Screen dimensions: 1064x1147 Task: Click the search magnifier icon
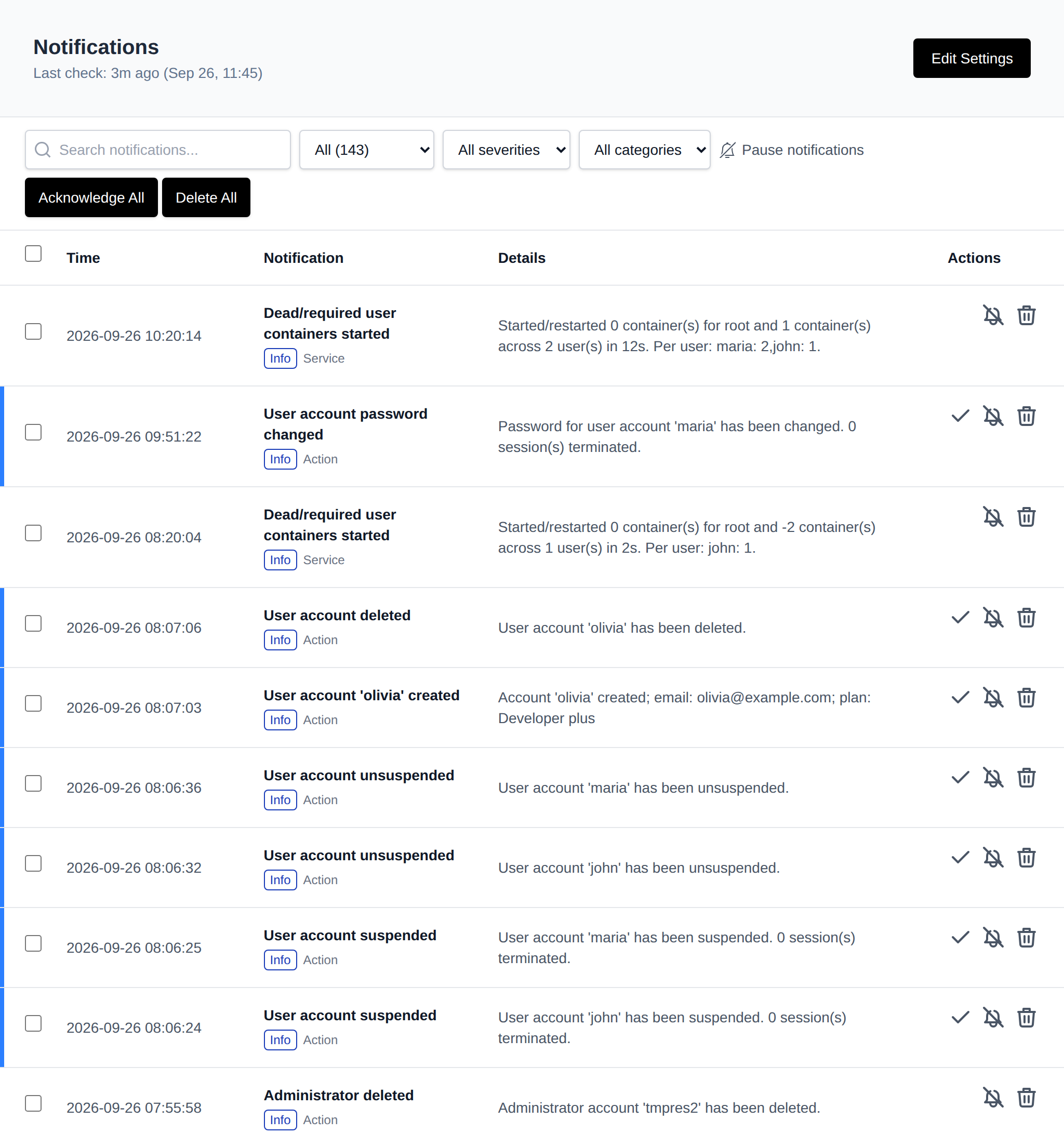coord(43,150)
